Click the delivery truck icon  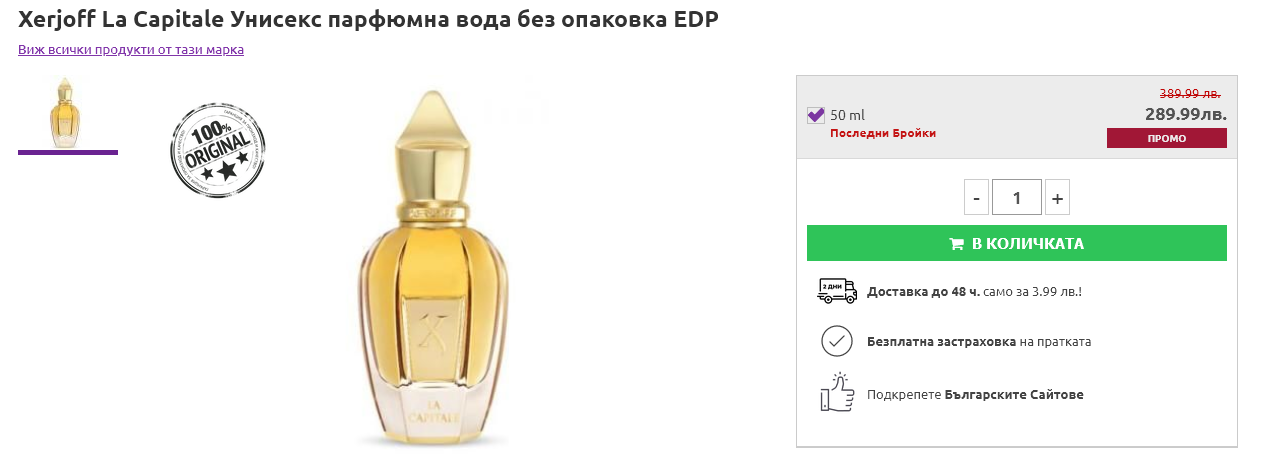[837, 291]
